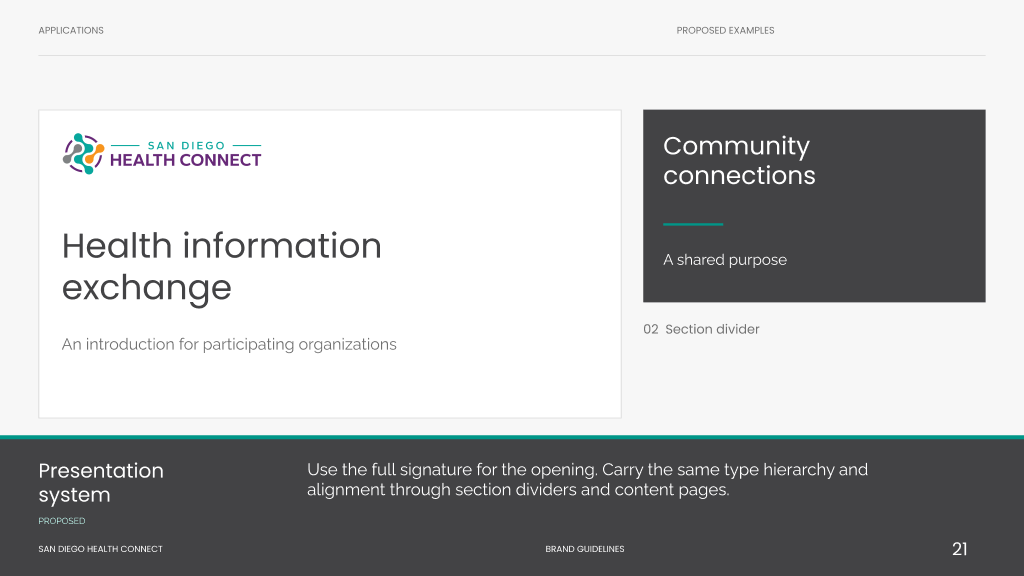Click page number 21
1024x576 pixels.
tap(959, 549)
